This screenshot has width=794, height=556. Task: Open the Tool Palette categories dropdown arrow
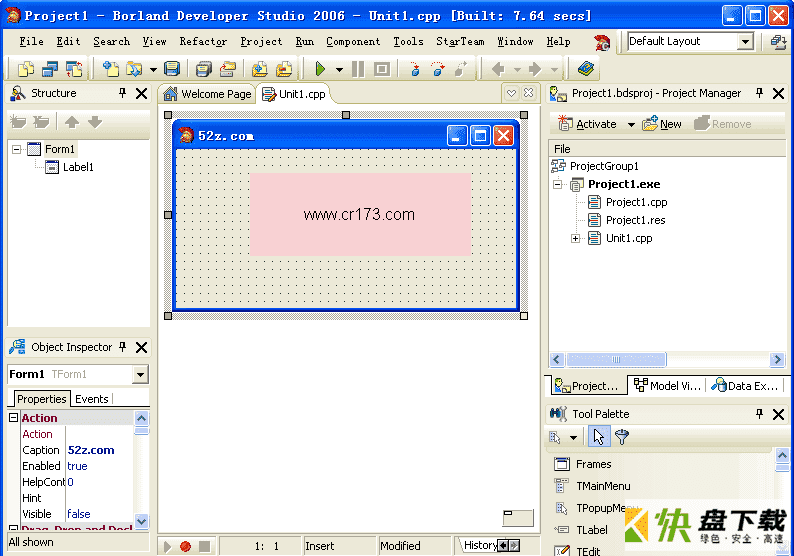(x=573, y=438)
